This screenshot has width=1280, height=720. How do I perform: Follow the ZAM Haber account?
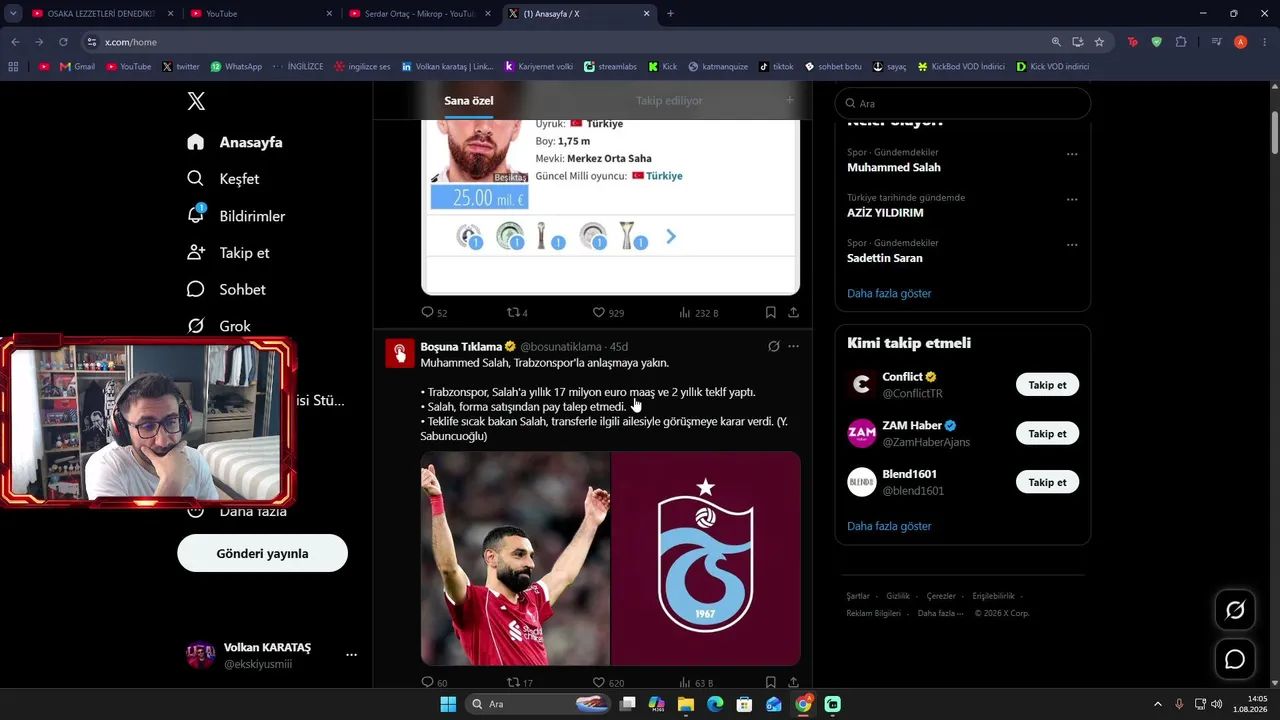(x=1047, y=433)
